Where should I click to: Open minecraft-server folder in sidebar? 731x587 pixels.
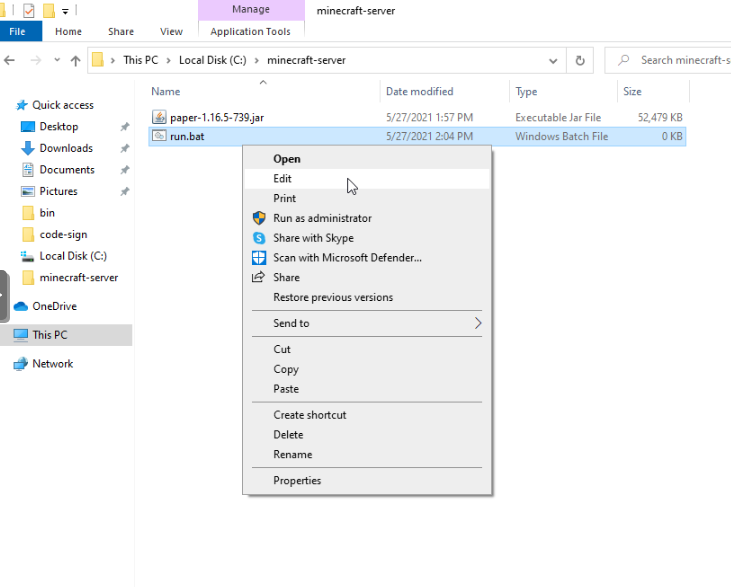click(79, 277)
